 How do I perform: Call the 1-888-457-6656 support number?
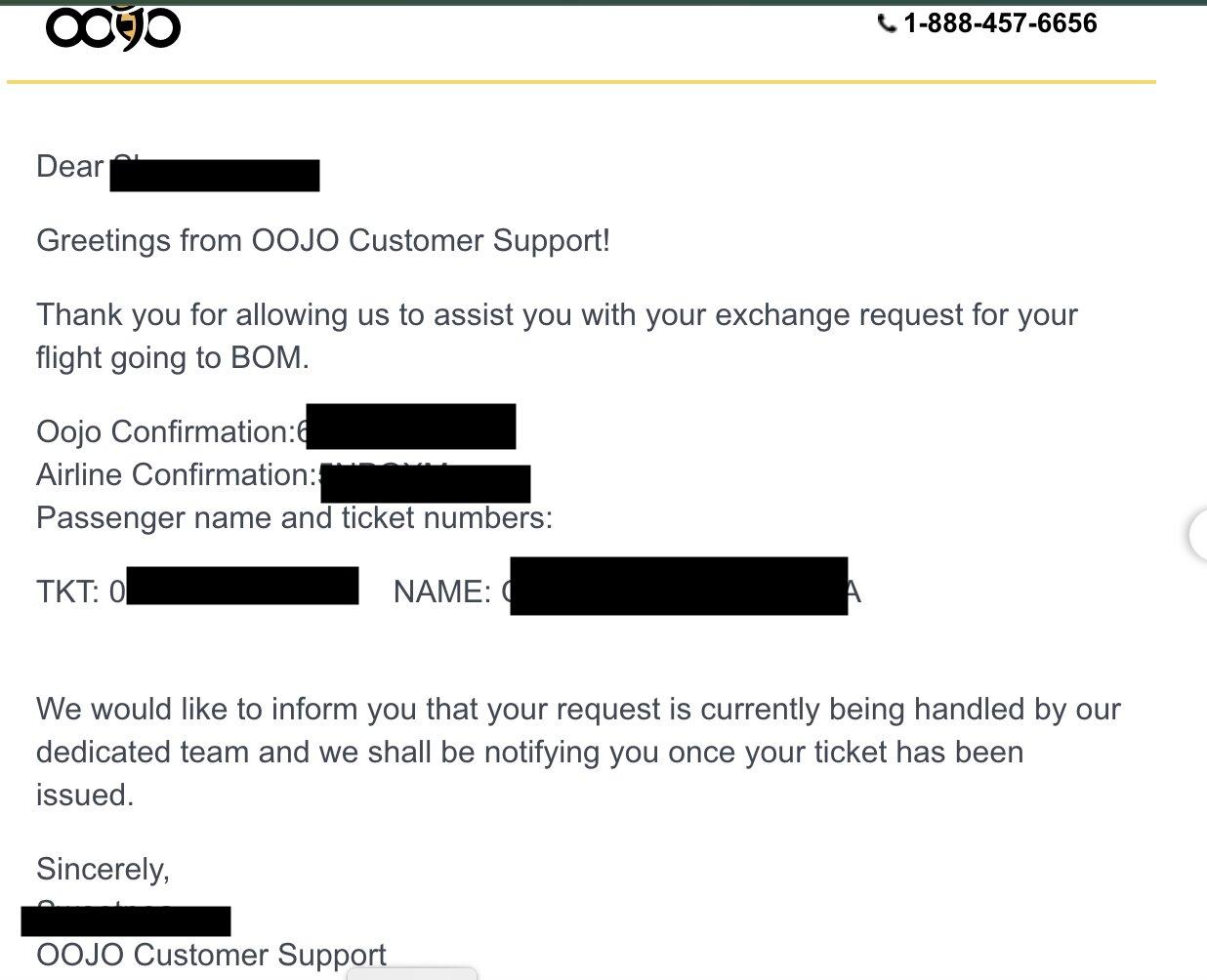click(1000, 23)
